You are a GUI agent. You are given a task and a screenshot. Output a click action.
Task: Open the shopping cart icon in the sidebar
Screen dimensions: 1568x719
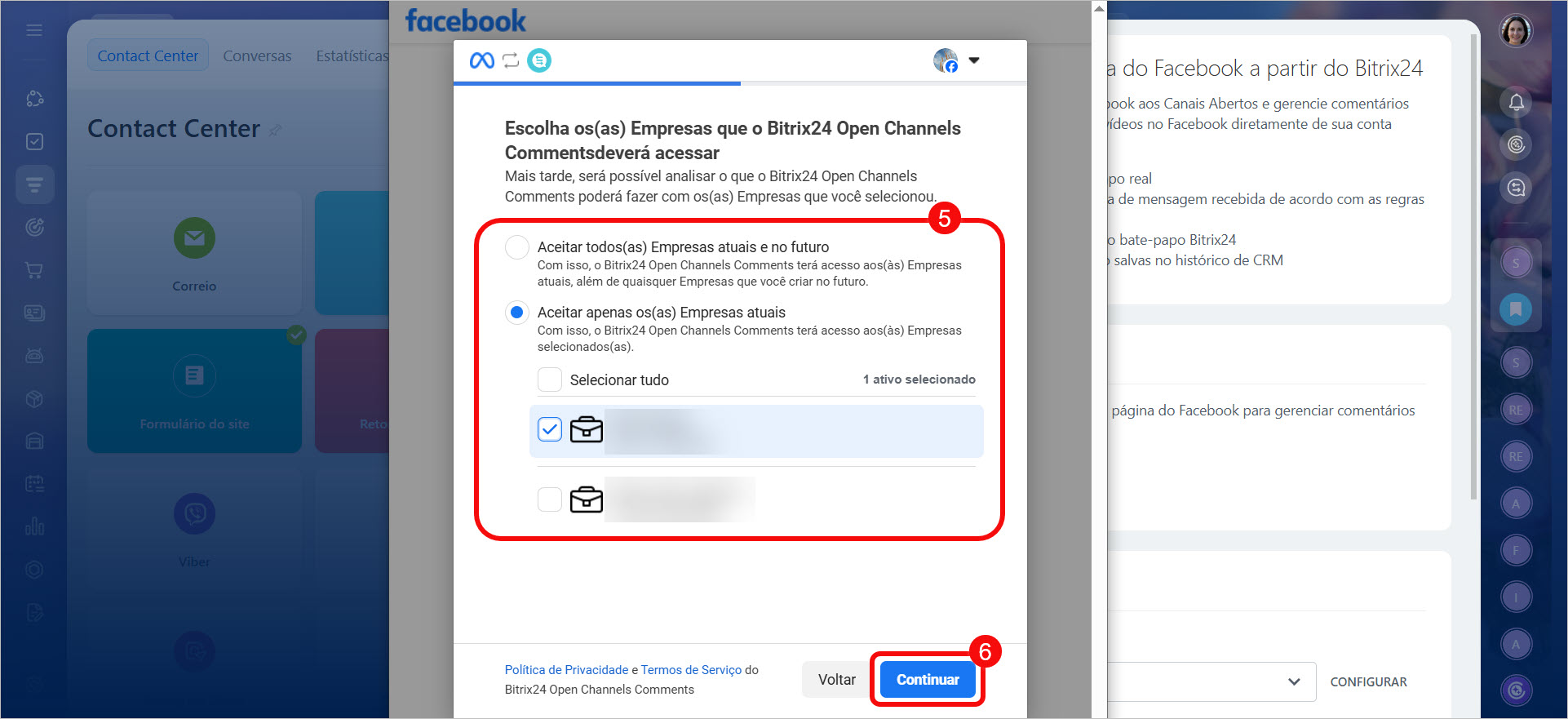[x=34, y=269]
